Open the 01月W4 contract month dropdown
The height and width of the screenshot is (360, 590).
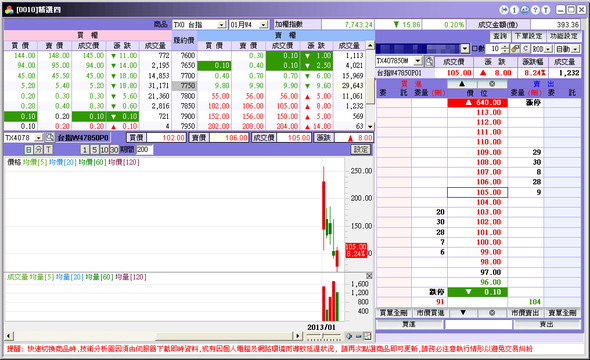[x=264, y=25]
